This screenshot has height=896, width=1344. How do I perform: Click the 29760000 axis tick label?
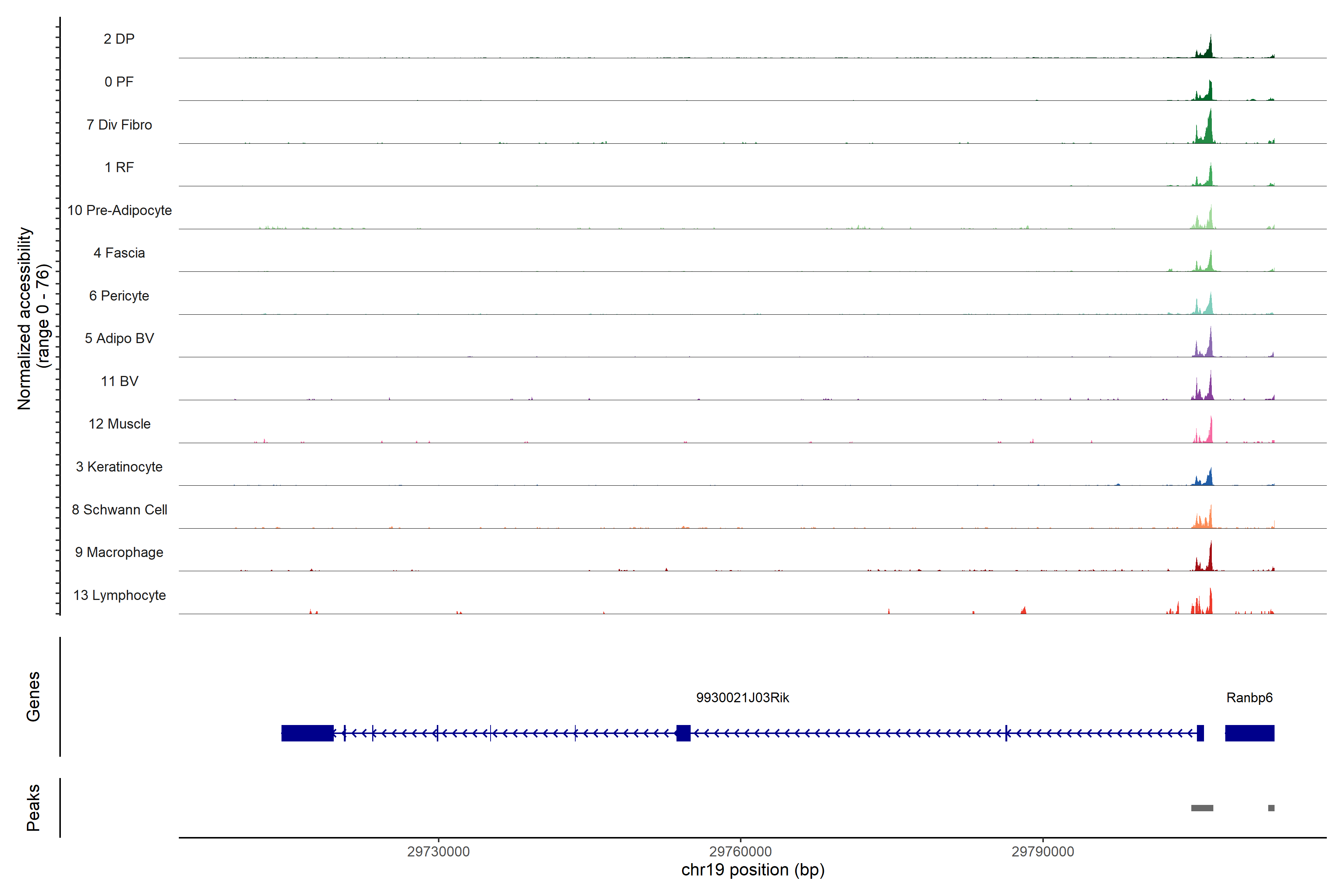tap(741, 852)
